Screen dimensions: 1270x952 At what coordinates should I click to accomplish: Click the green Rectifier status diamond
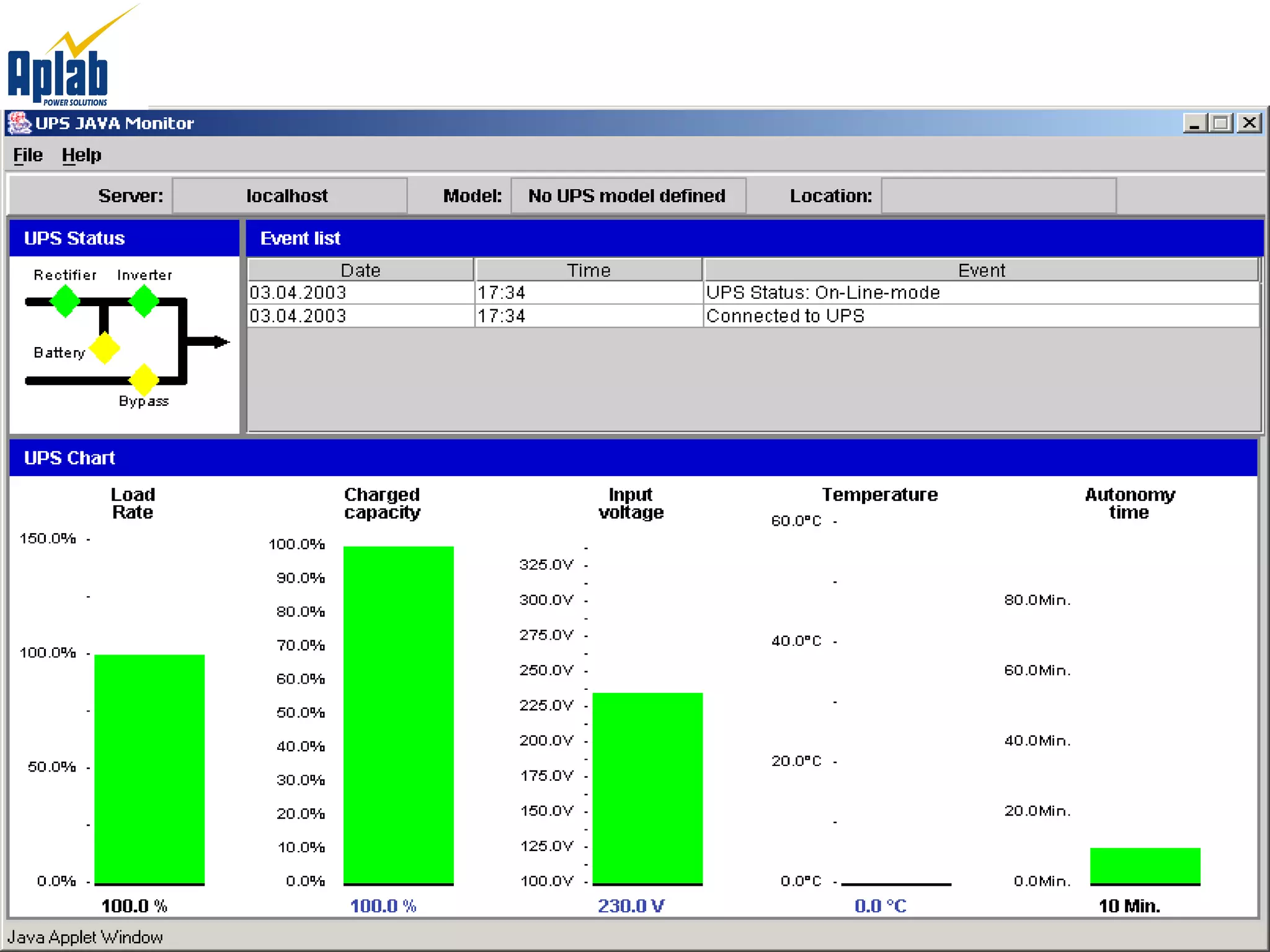pyautogui.click(x=65, y=302)
